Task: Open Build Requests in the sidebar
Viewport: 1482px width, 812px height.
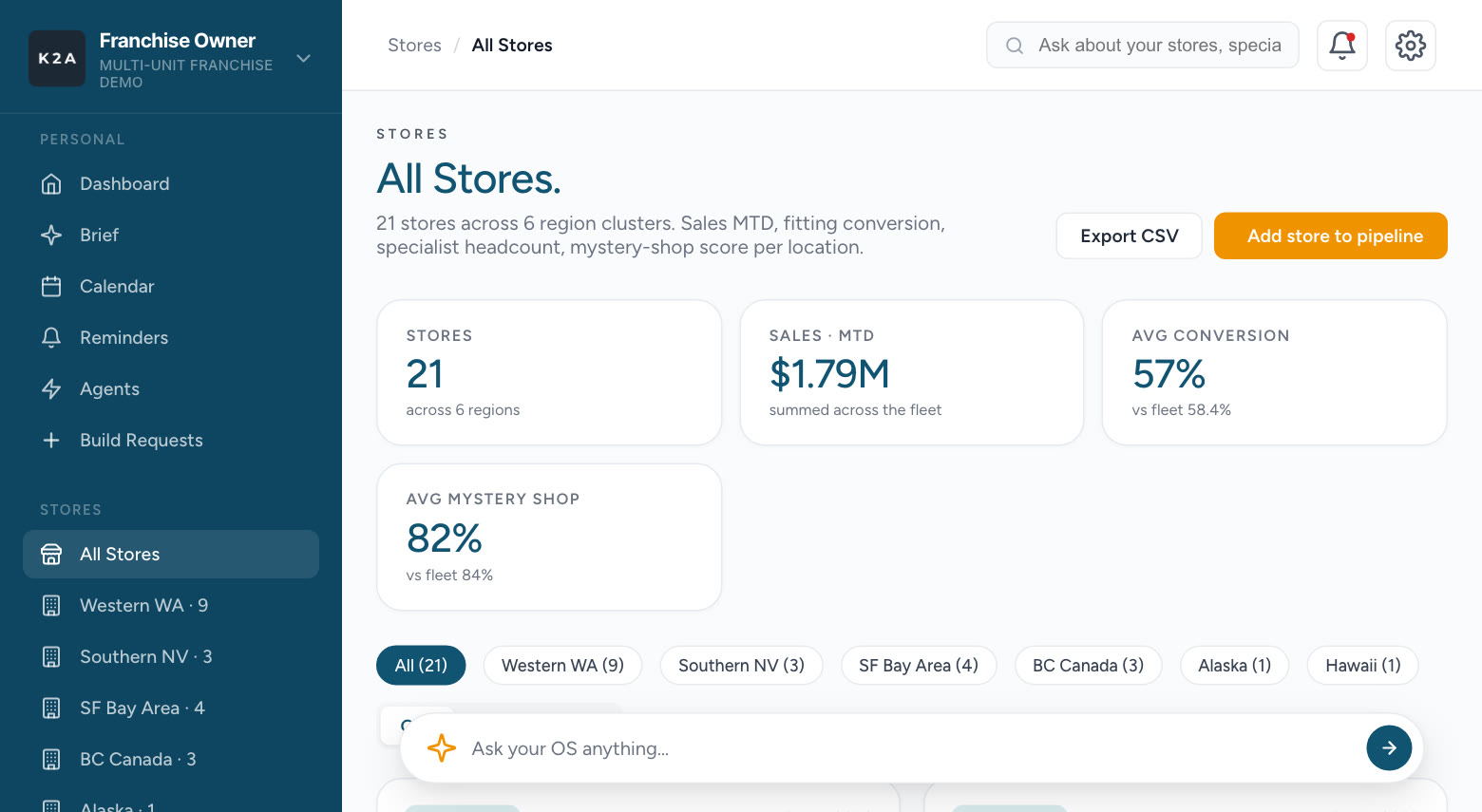Action: tap(171, 441)
